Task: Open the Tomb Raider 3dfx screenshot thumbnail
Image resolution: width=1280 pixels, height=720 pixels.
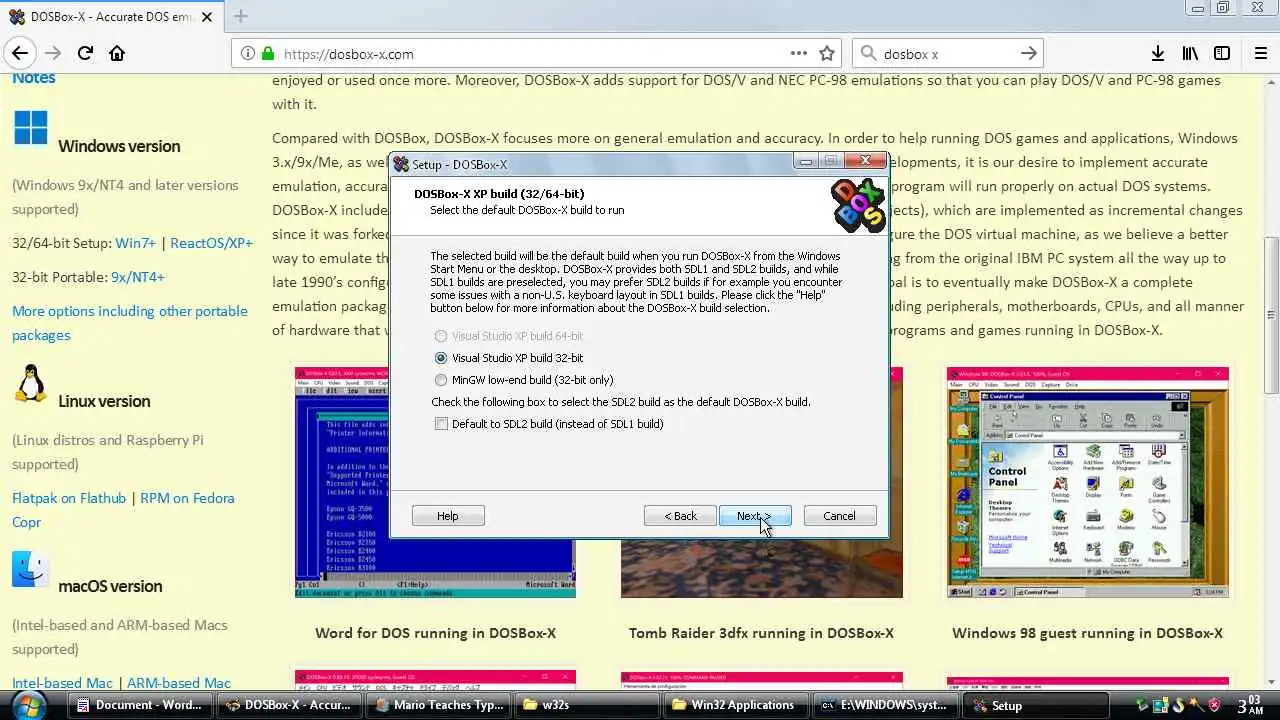Action: pyautogui.click(x=761, y=482)
